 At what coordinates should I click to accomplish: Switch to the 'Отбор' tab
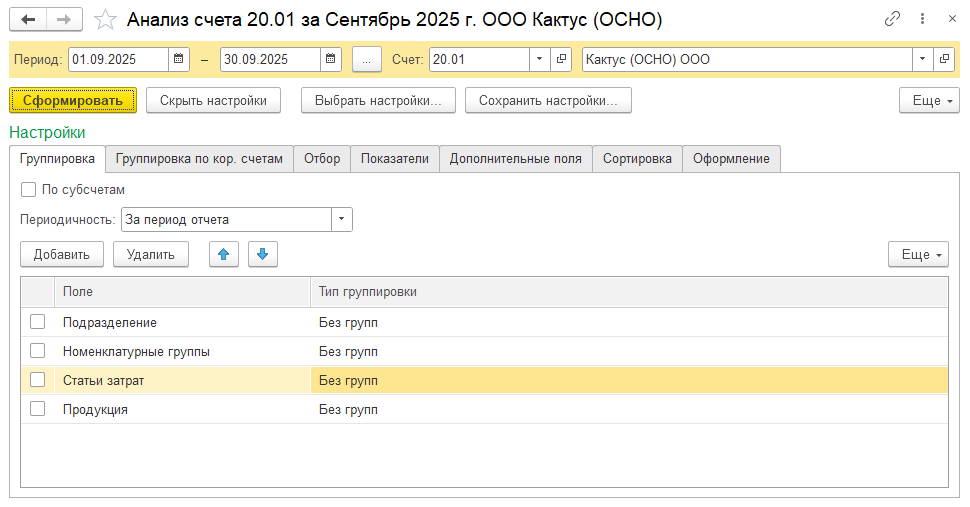tap(322, 158)
